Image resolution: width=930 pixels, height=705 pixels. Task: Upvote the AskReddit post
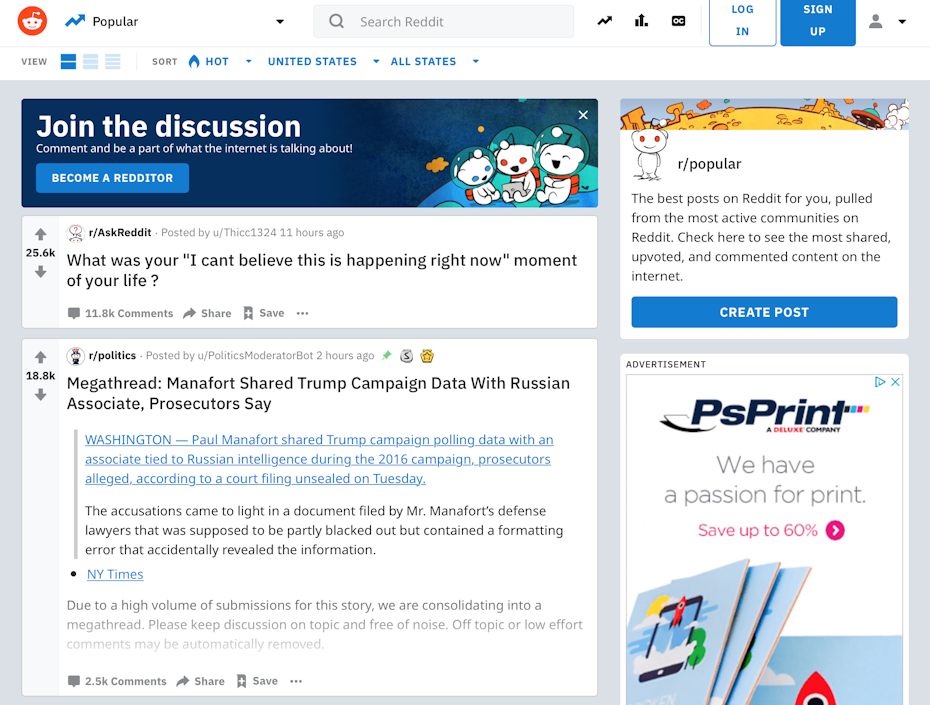[40, 235]
